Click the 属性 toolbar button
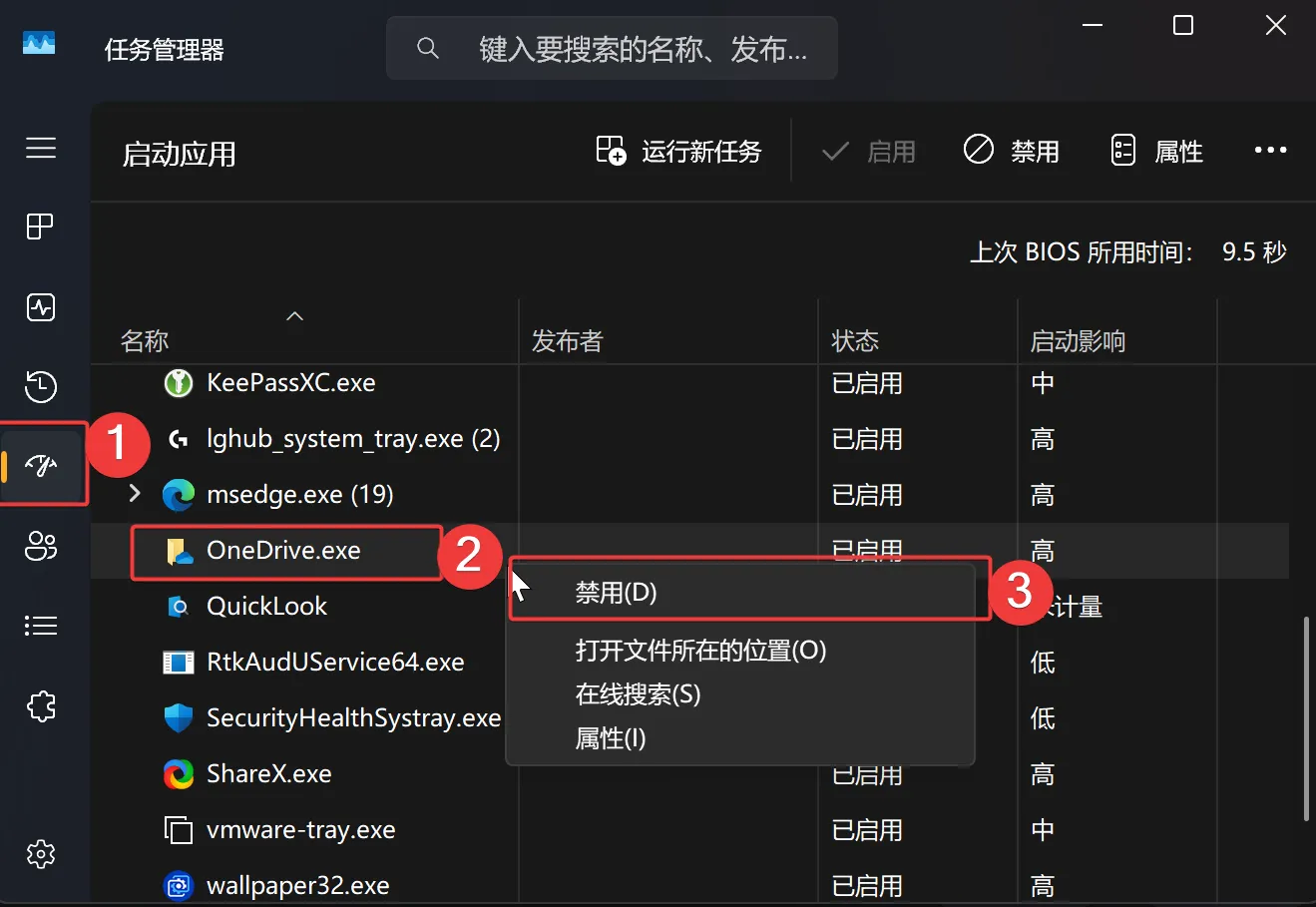 (1155, 150)
